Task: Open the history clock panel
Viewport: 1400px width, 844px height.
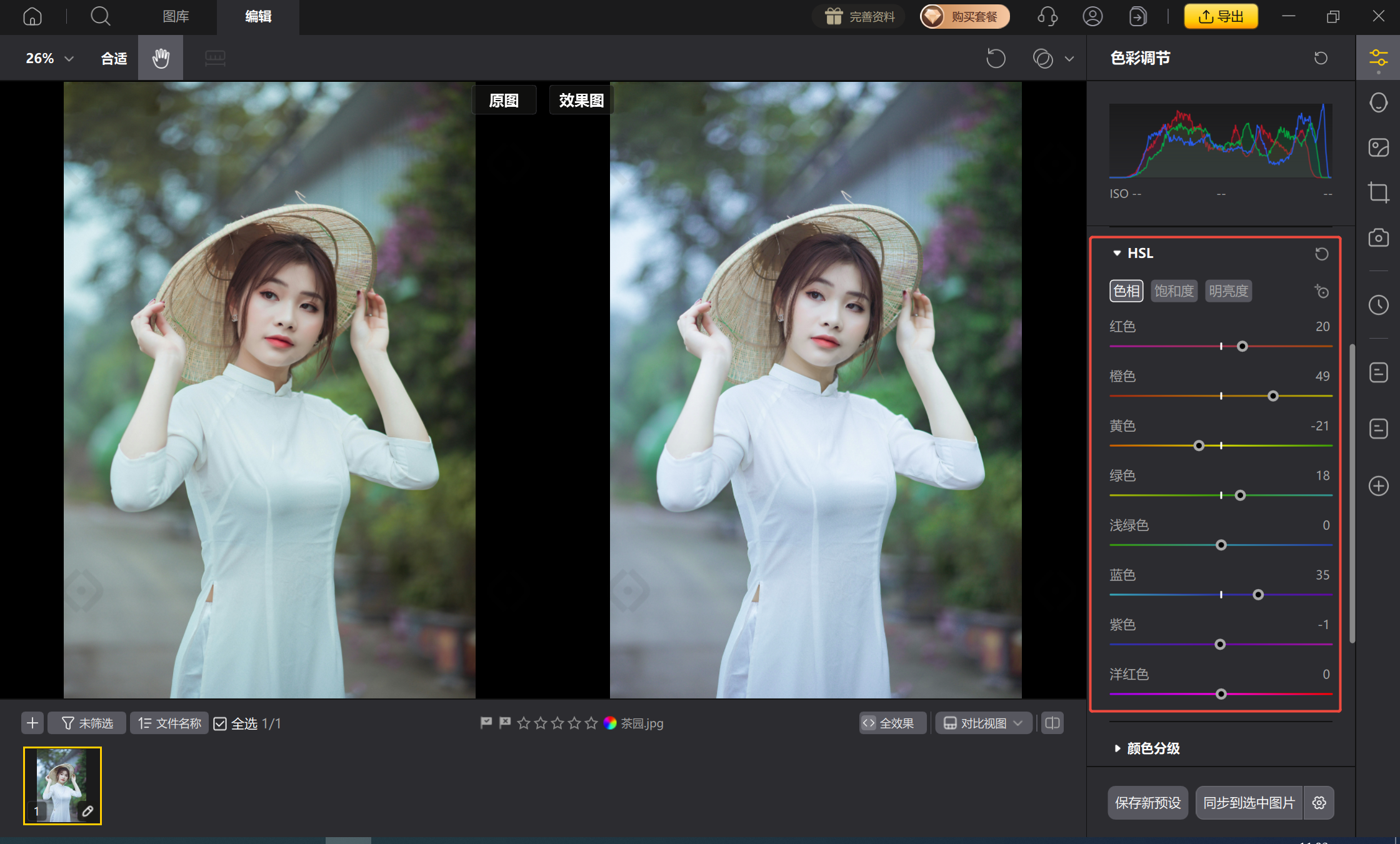Action: (1378, 305)
